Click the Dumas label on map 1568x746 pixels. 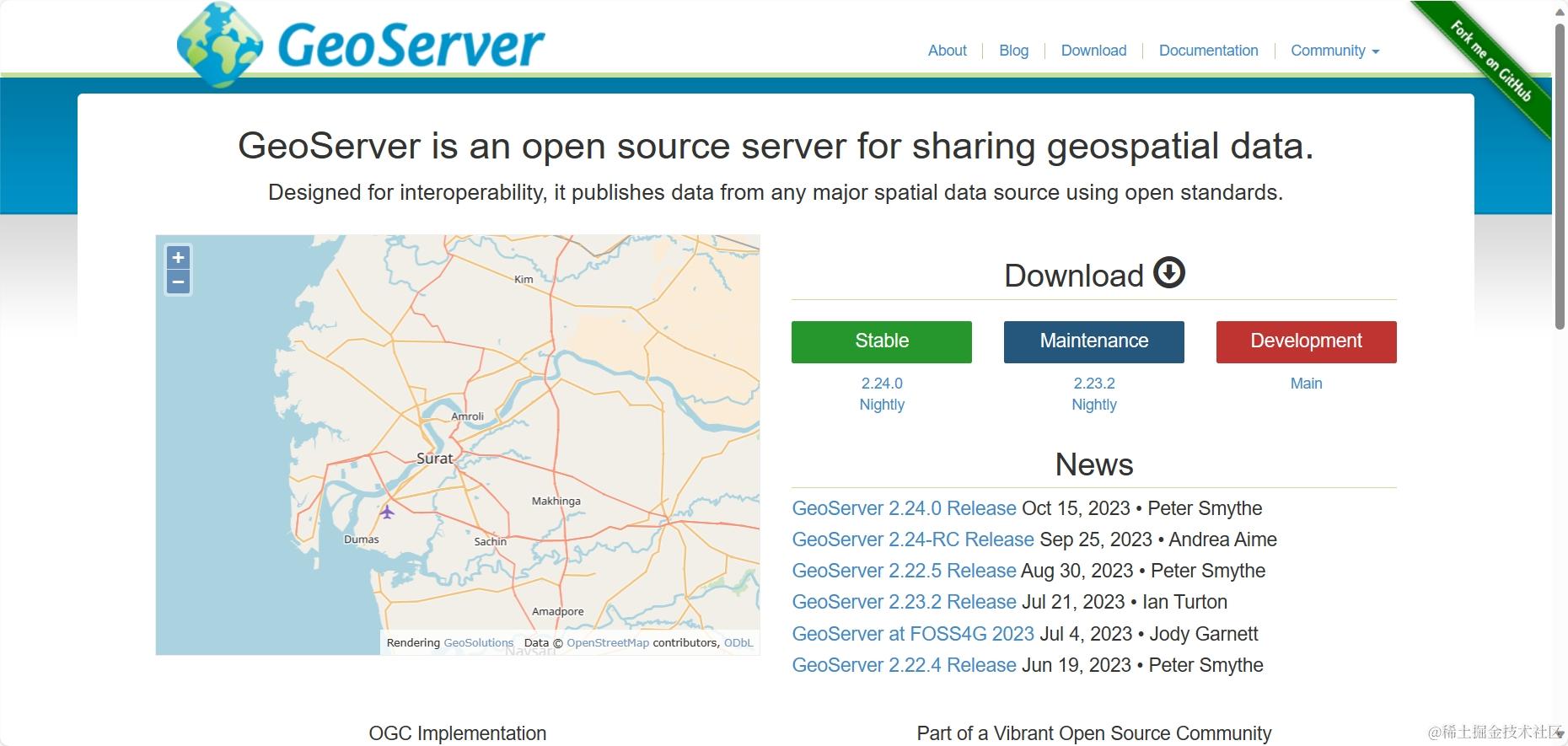pyautogui.click(x=362, y=539)
